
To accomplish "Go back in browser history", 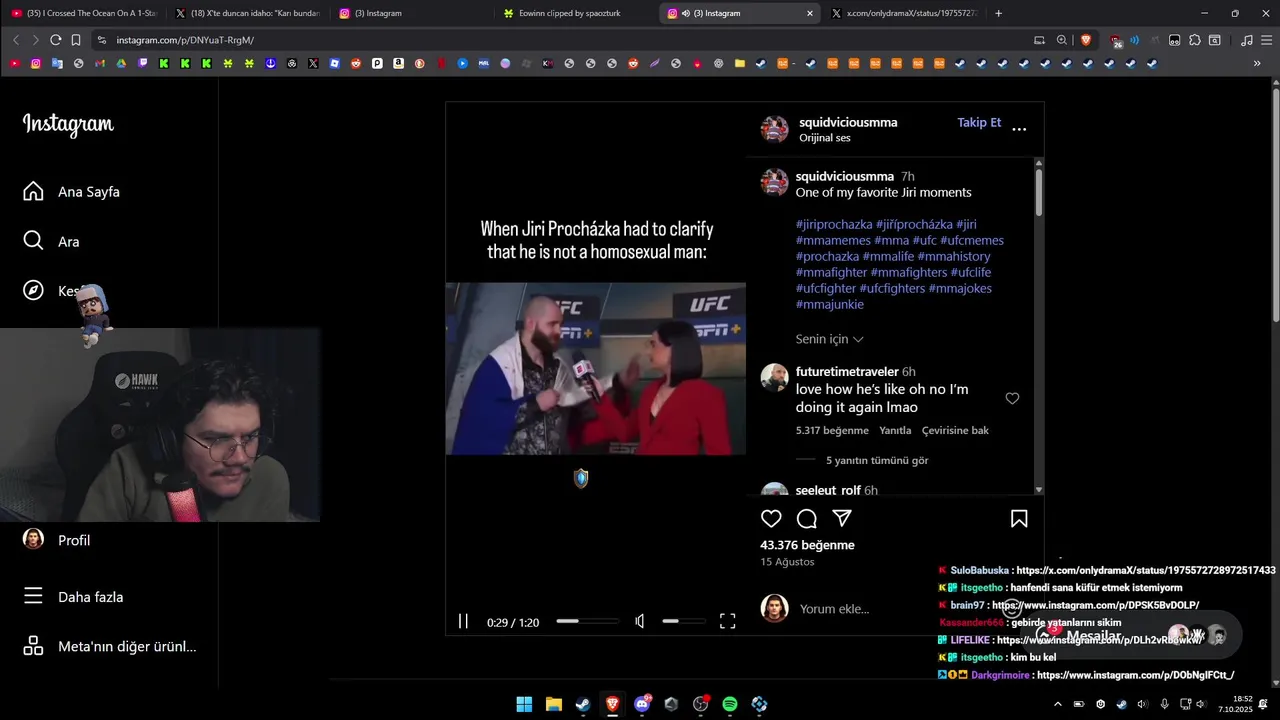I will [16, 40].
